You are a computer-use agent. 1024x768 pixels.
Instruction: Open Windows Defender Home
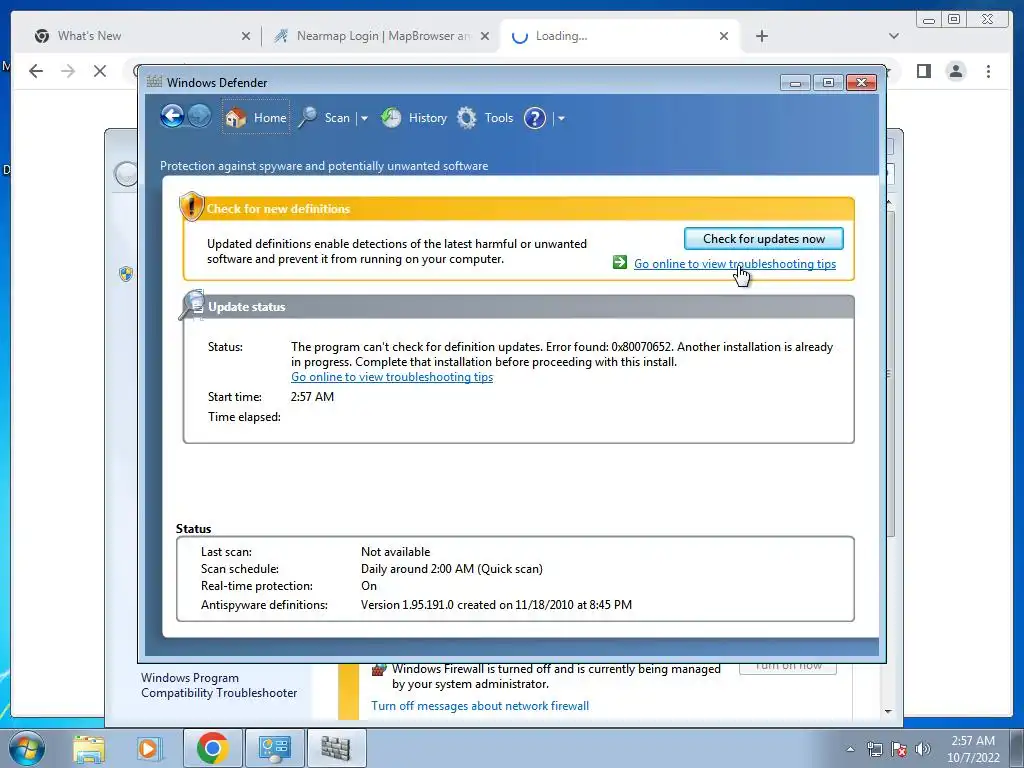click(256, 118)
